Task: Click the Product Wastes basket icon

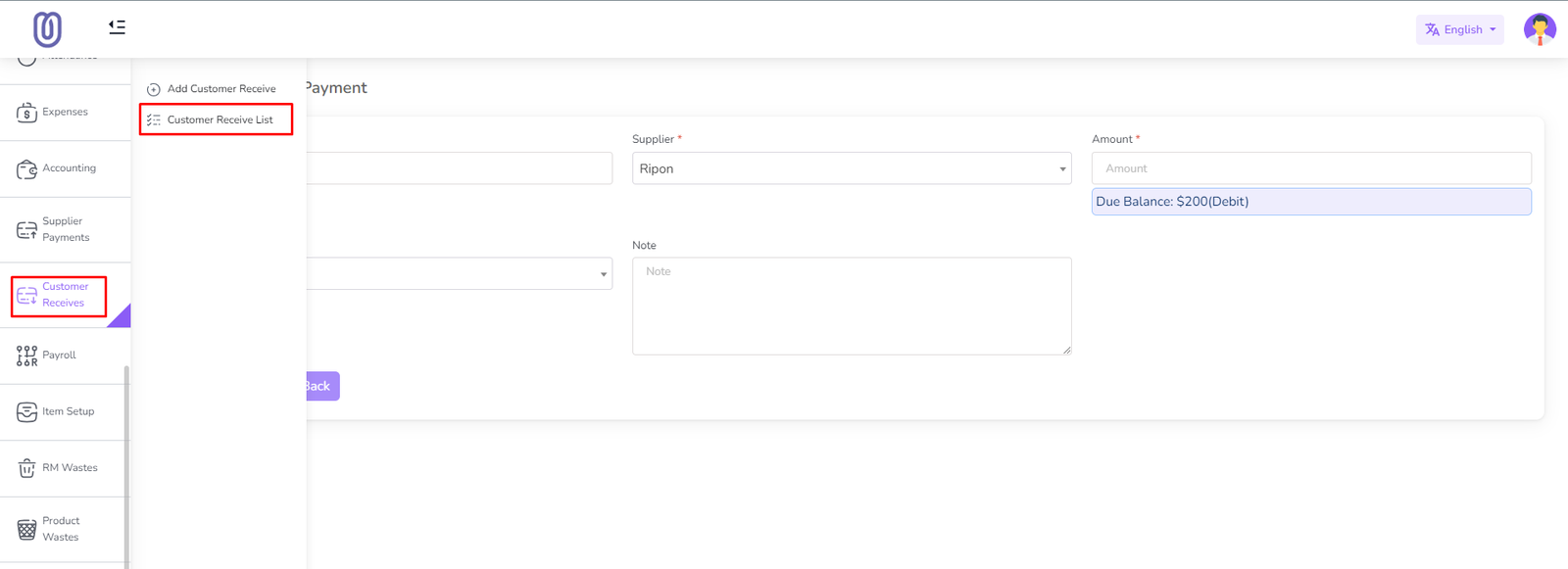Action: click(26, 530)
